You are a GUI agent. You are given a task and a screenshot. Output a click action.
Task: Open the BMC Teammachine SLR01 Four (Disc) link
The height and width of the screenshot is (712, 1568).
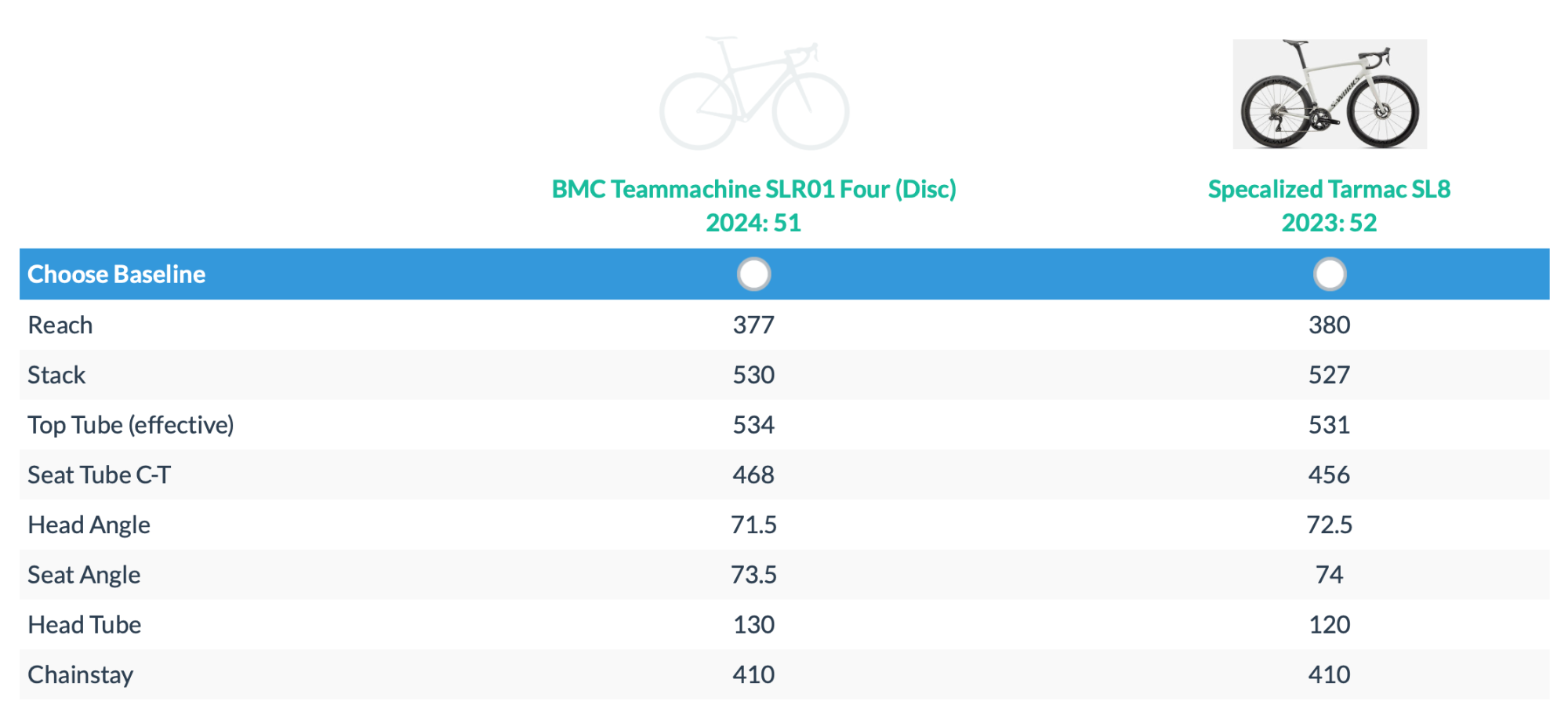point(753,190)
